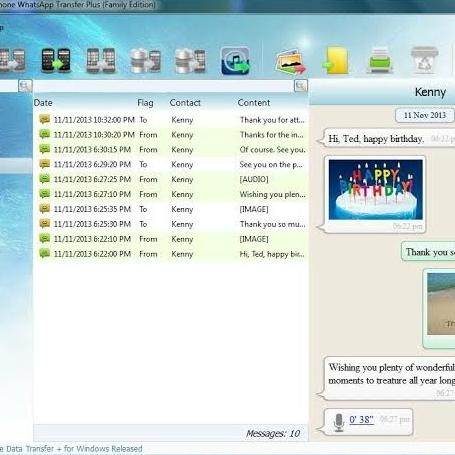Click the green message icon for 10:30:20 PM row
Image resolution: width=455 pixels, height=455 pixels.
44,134
